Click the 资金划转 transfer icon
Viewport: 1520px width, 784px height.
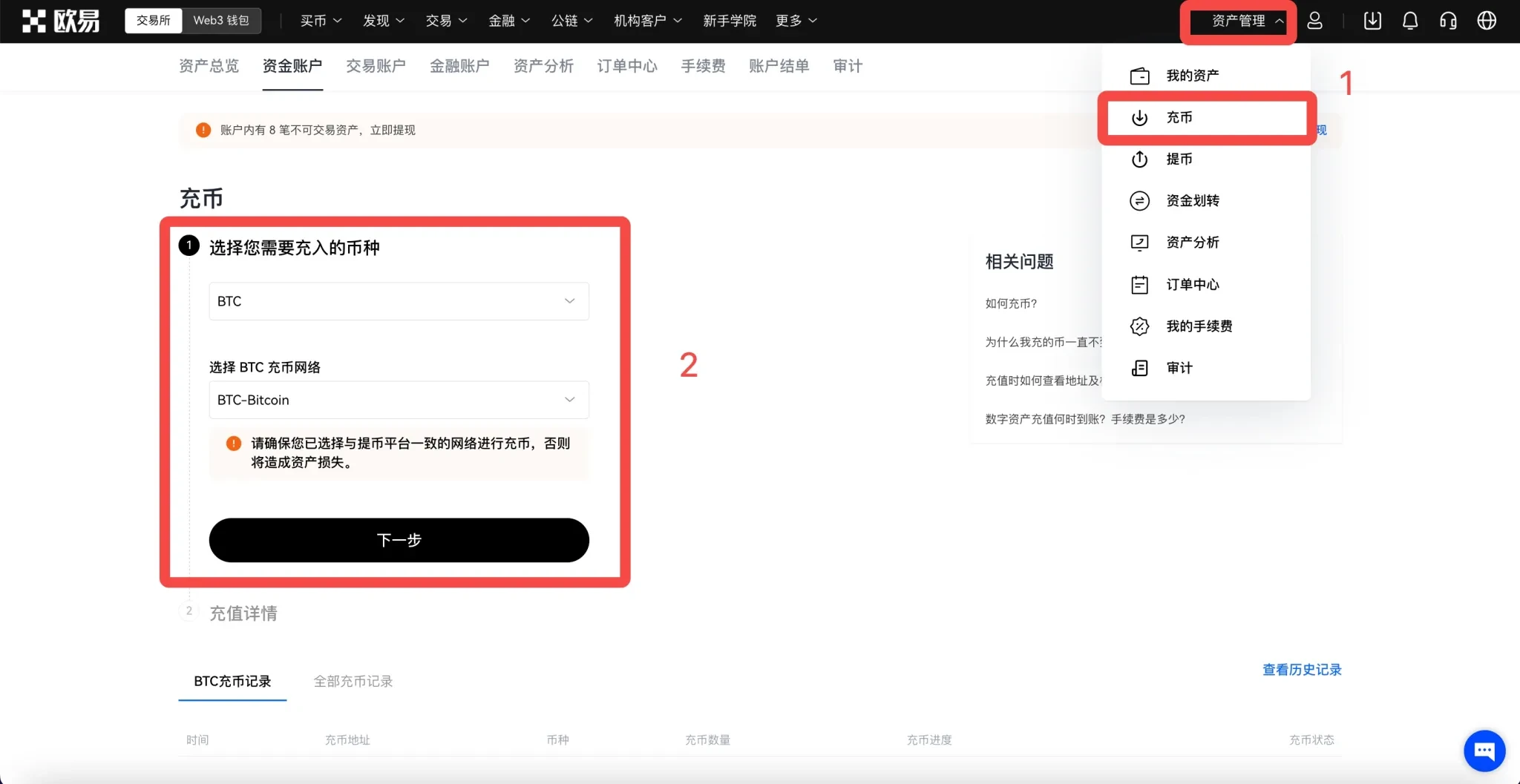(1138, 200)
